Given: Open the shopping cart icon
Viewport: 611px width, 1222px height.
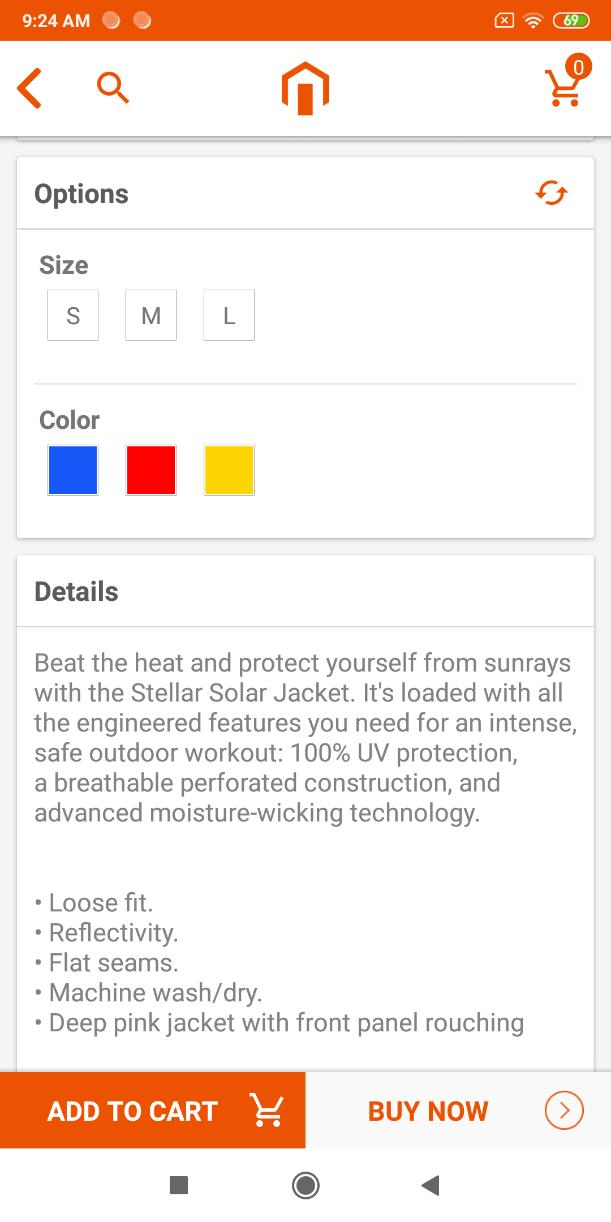Looking at the screenshot, I should pyautogui.click(x=563, y=90).
